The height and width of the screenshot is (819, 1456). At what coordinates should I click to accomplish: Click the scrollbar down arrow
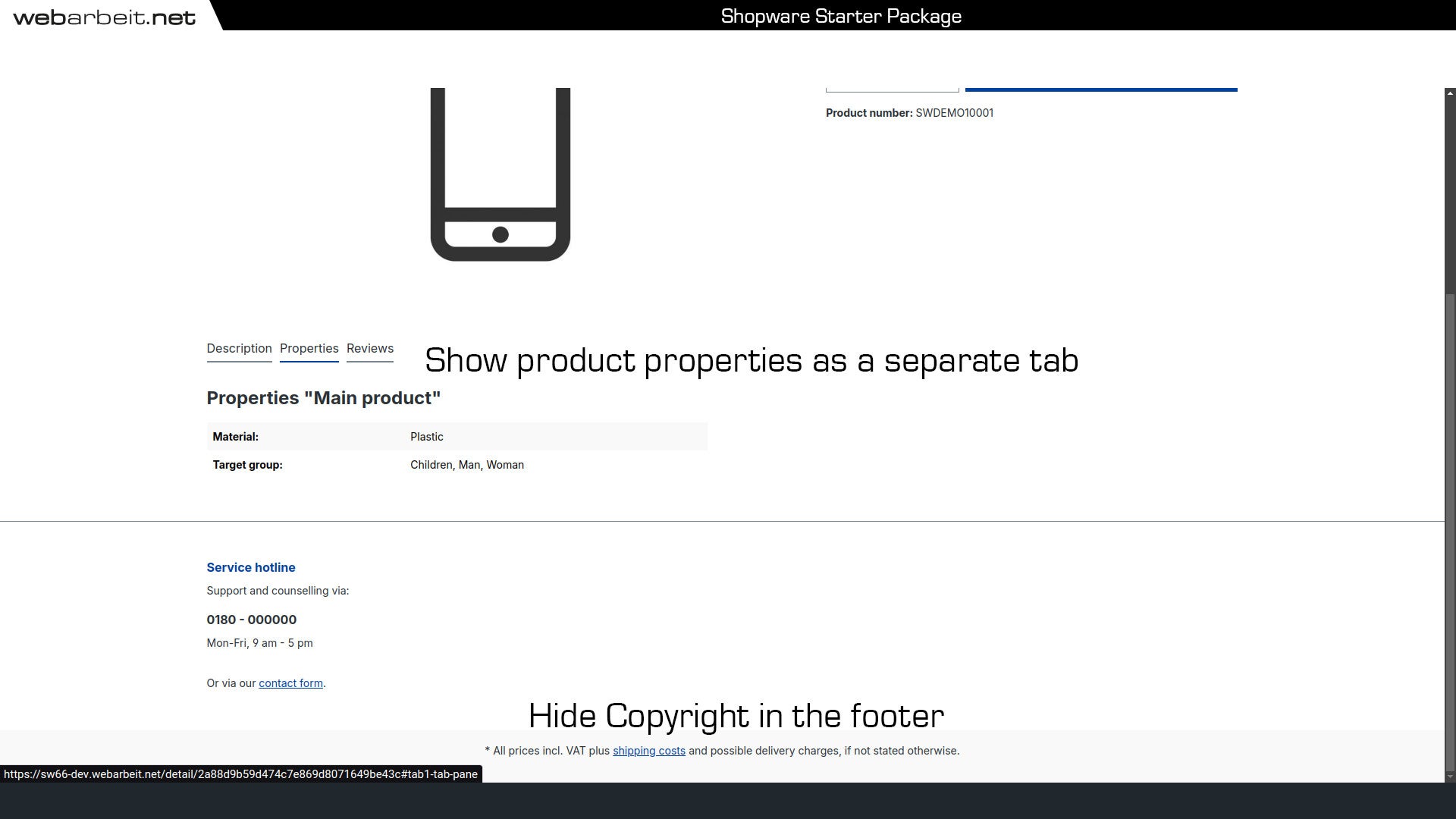point(1450,776)
